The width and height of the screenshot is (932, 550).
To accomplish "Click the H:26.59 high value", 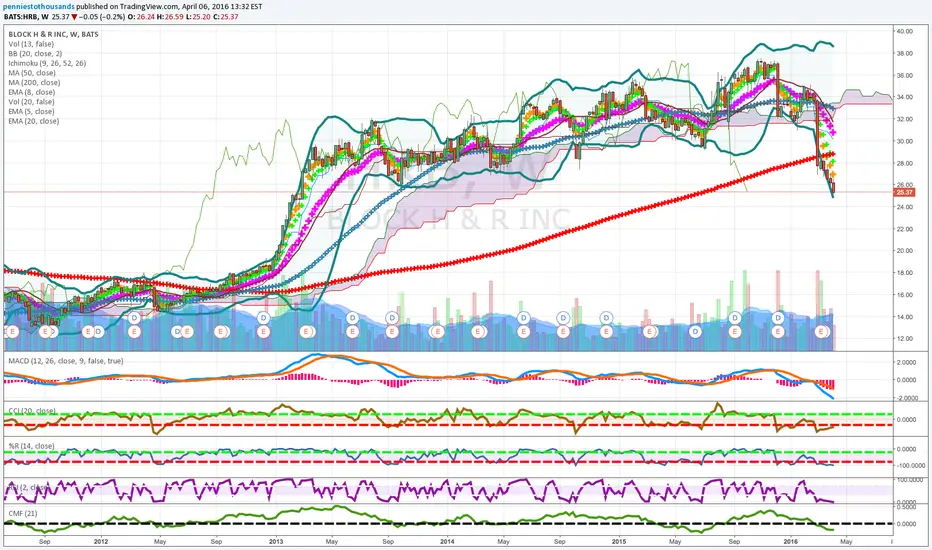I will coord(171,17).
